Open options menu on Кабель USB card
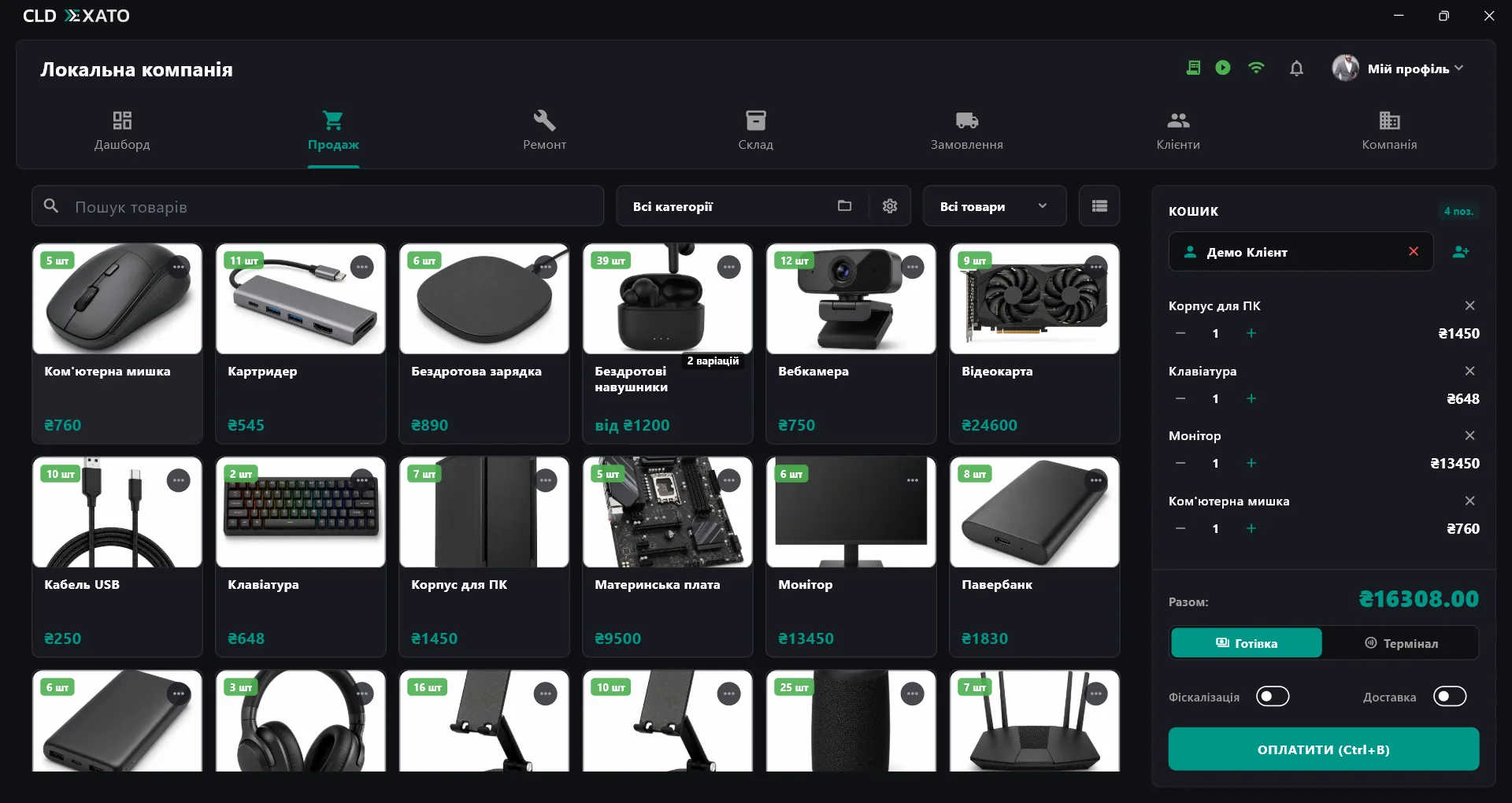 179,480
